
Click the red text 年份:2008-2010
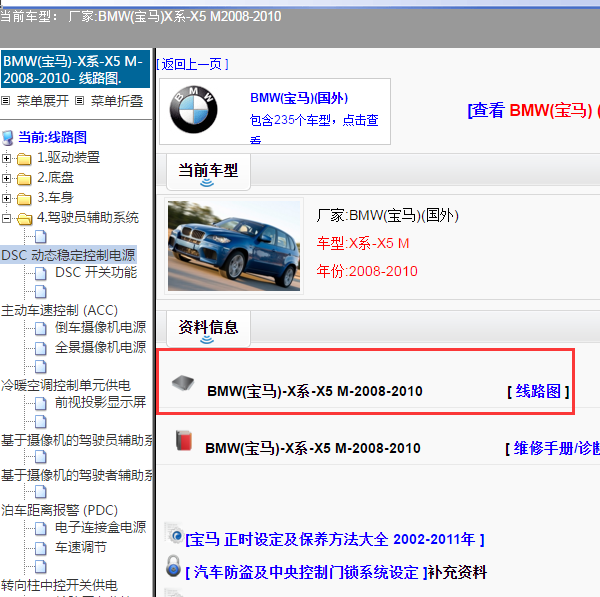pos(367,271)
